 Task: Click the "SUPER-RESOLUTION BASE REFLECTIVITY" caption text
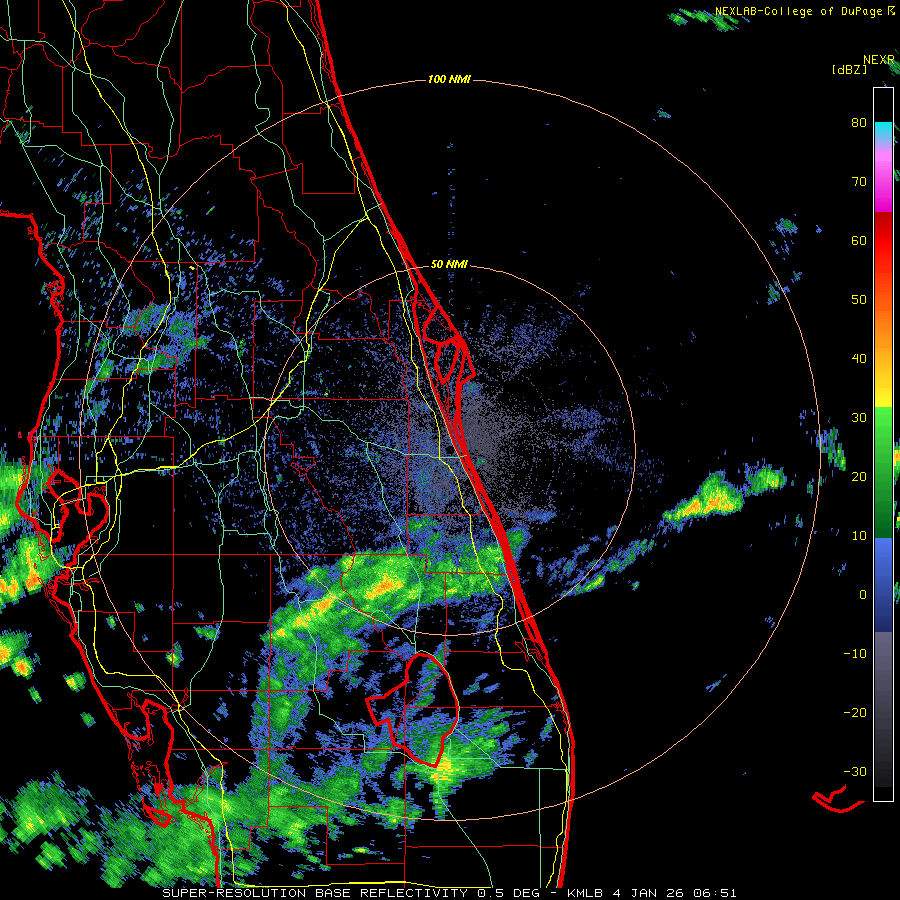[317, 893]
